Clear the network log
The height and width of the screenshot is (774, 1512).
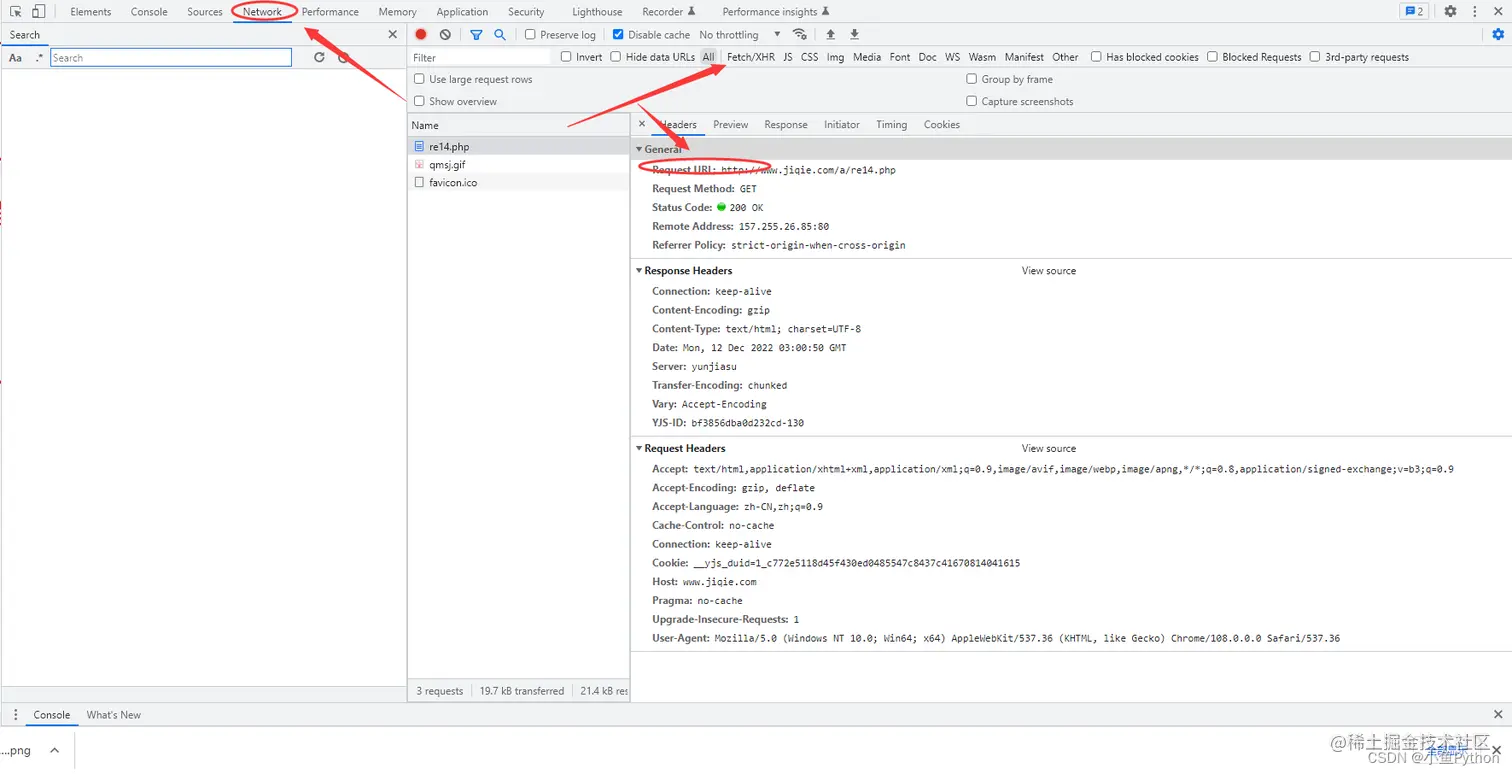(445, 34)
